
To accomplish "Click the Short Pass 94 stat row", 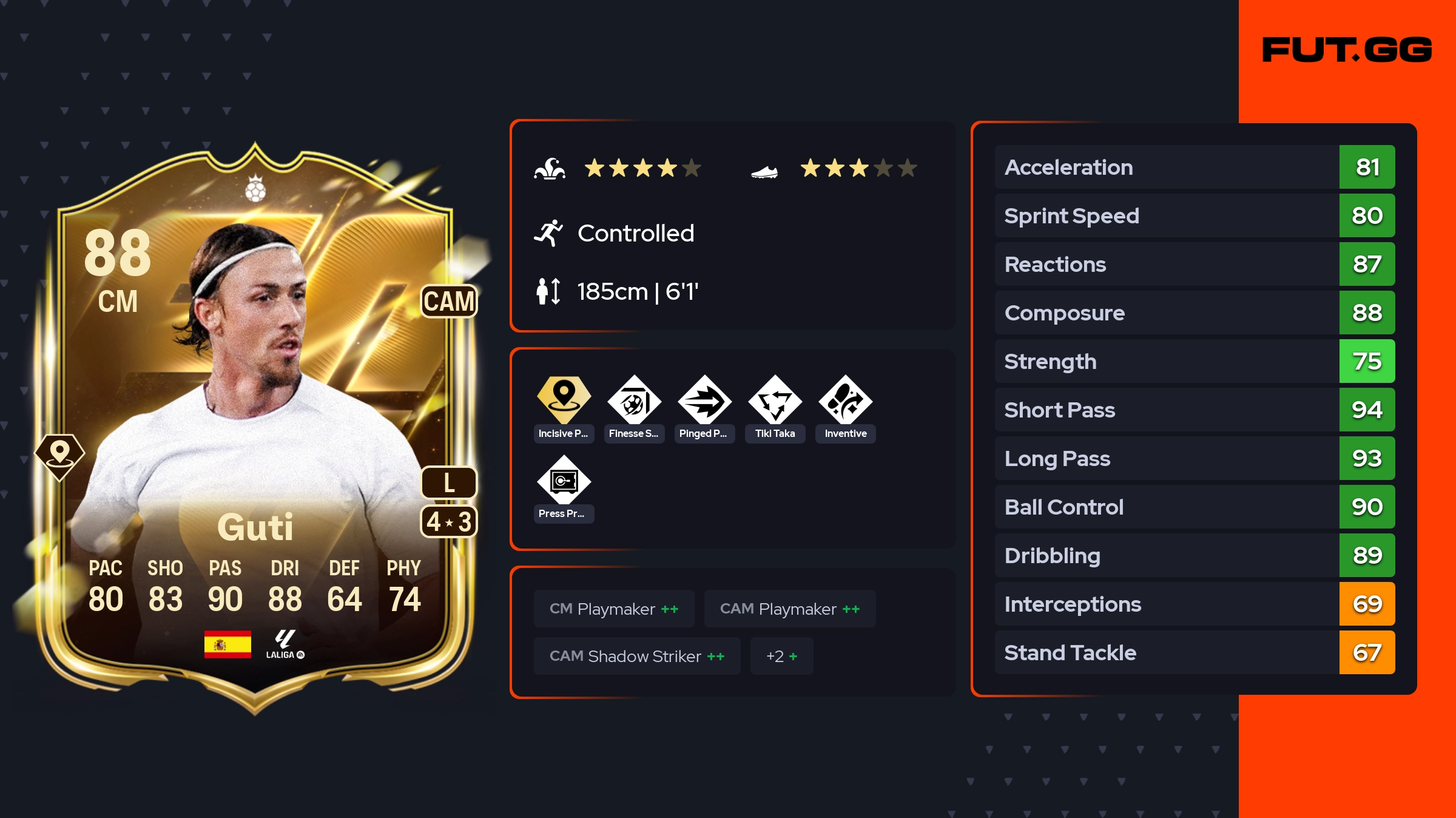I will [x=1195, y=410].
